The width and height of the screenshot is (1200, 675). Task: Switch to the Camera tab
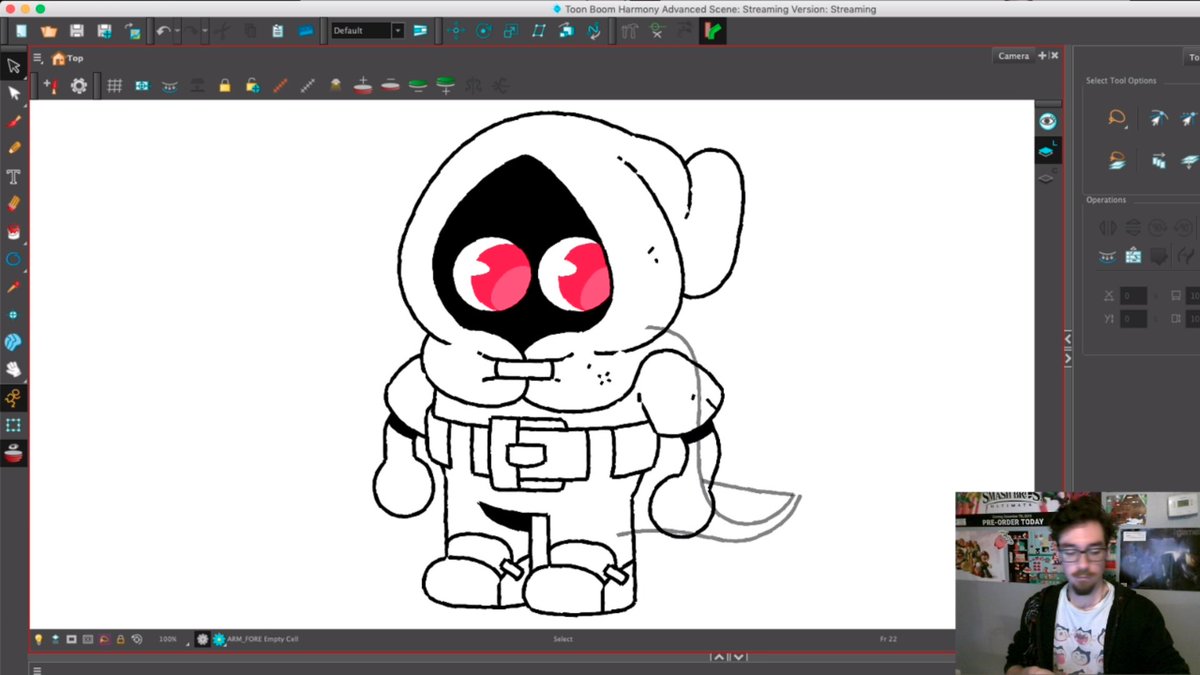[1013, 56]
